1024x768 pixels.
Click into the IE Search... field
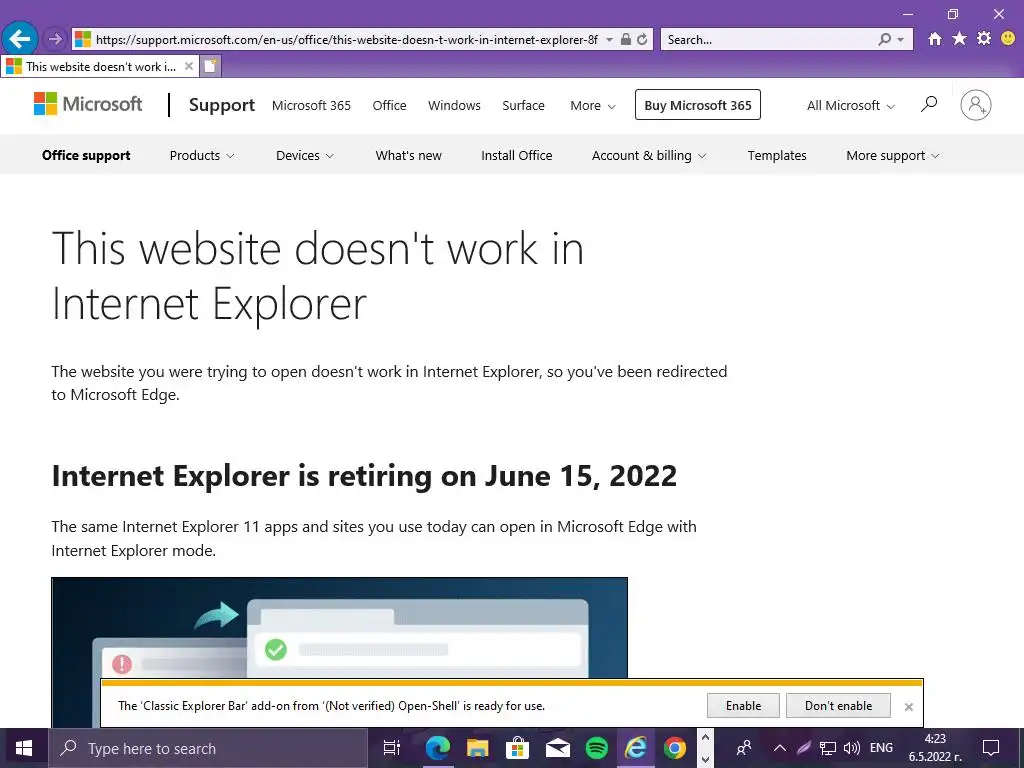coord(767,39)
